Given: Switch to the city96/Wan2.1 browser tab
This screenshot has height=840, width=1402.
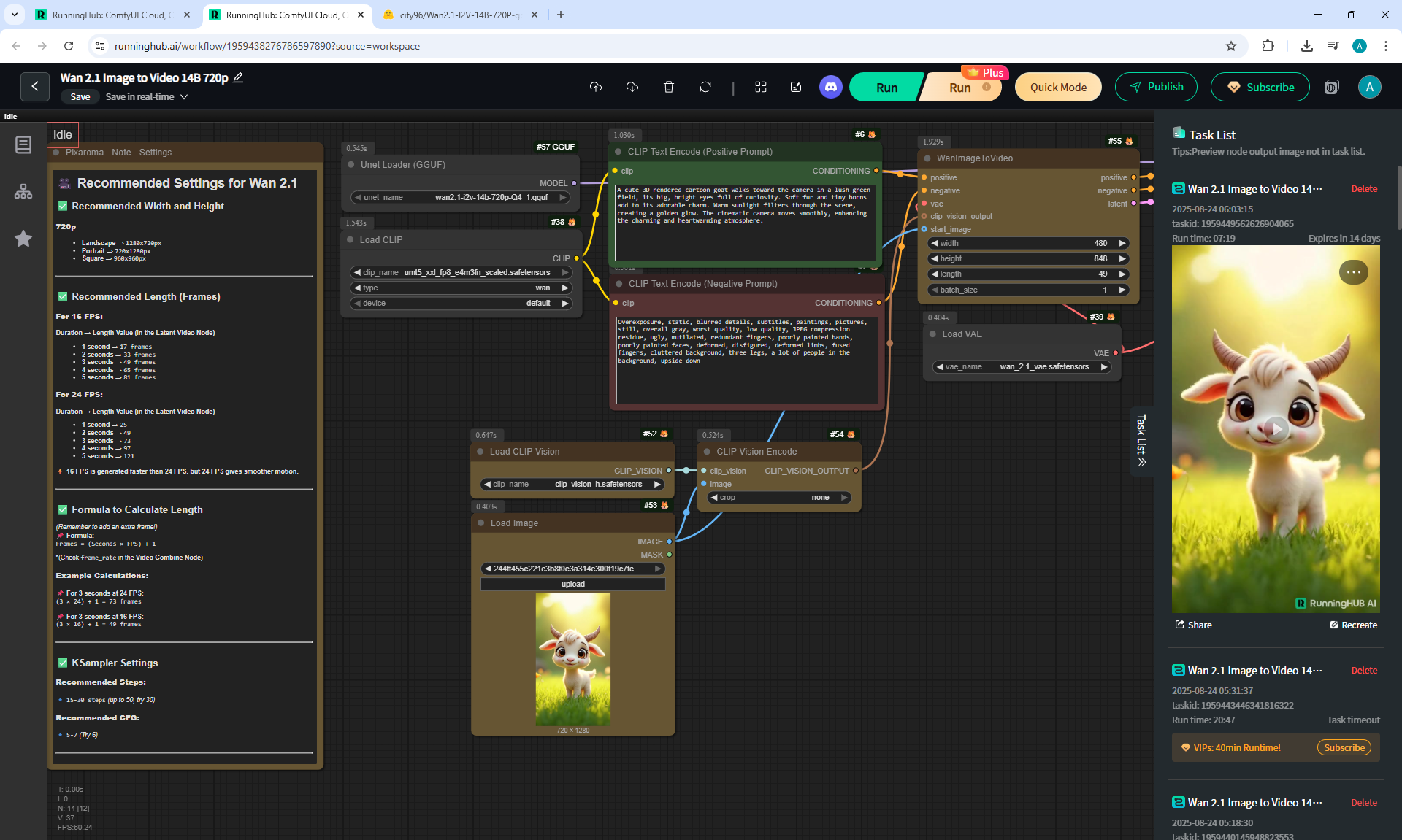Looking at the screenshot, I should [459, 15].
